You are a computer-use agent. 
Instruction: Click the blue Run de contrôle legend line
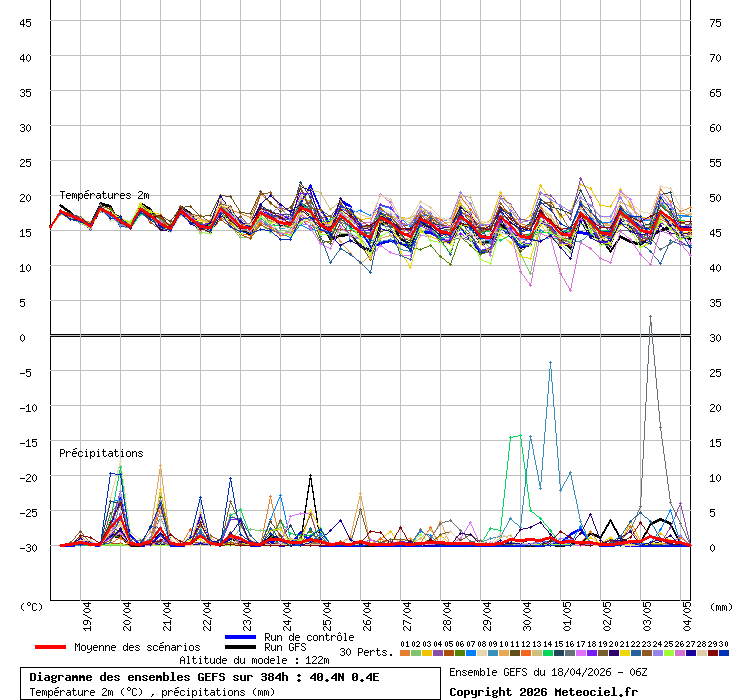click(x=241, y=637)
